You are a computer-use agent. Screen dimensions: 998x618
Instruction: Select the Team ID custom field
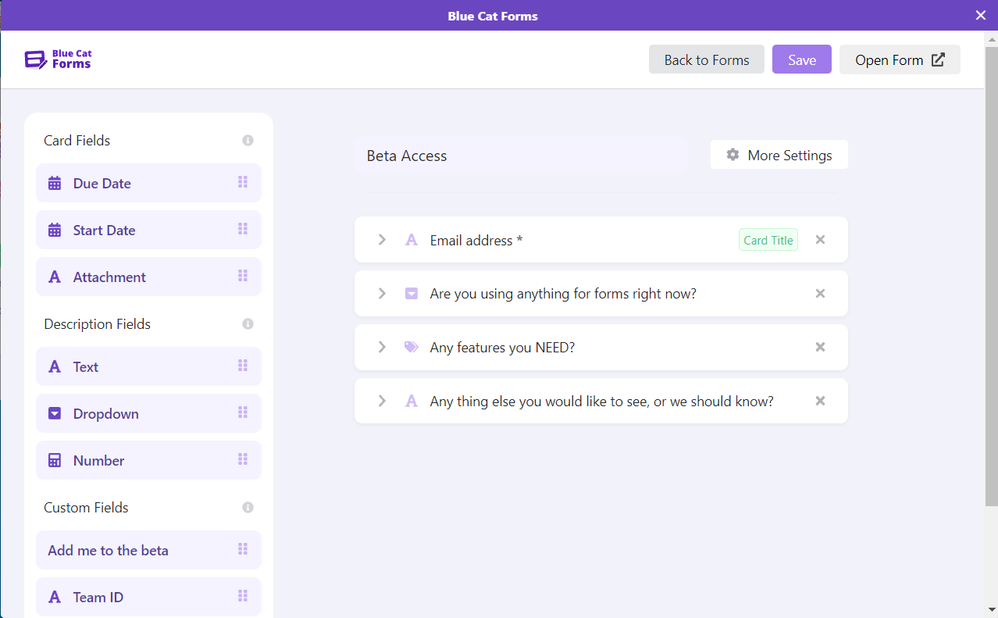148,597
